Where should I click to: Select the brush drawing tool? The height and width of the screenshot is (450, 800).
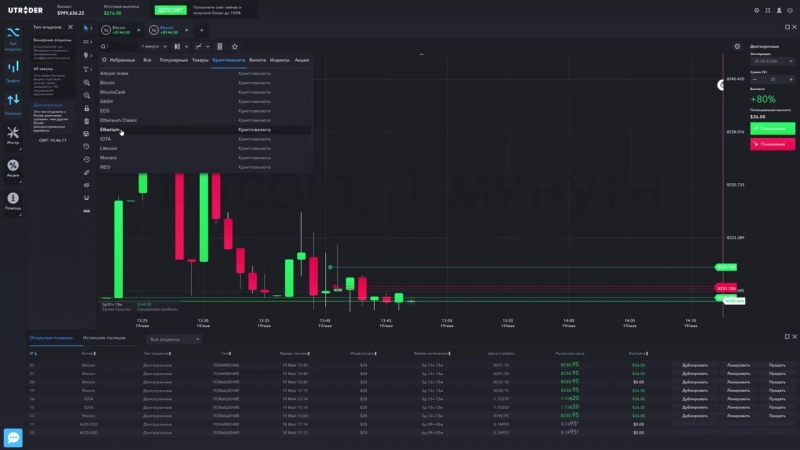coord(86,55)
